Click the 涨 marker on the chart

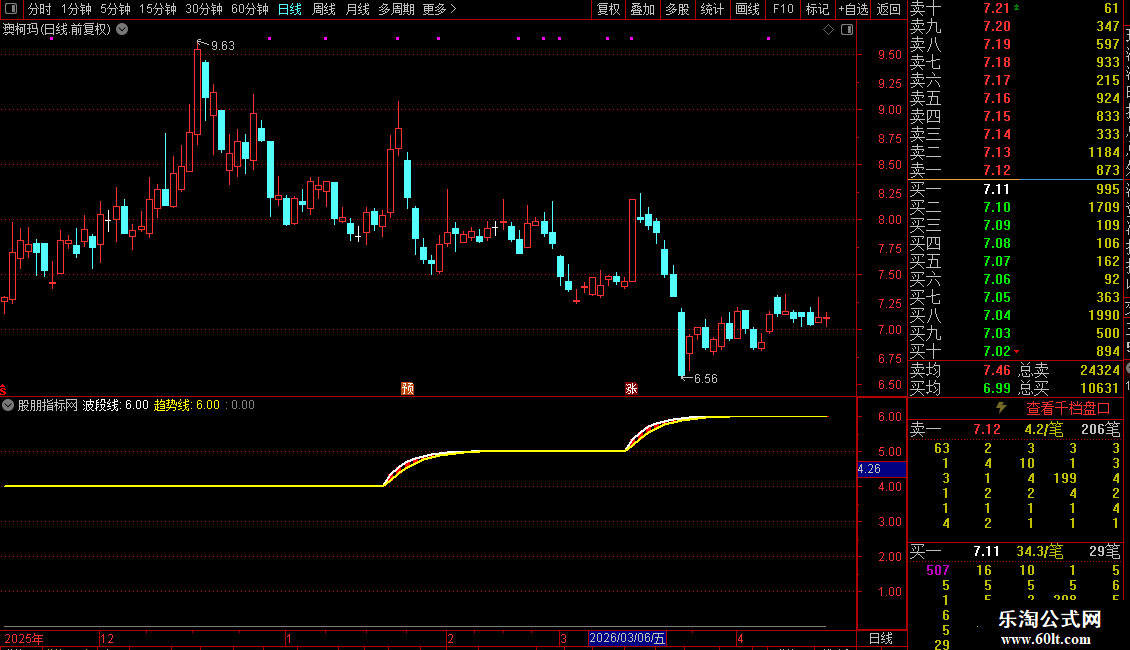pos(631,388)
